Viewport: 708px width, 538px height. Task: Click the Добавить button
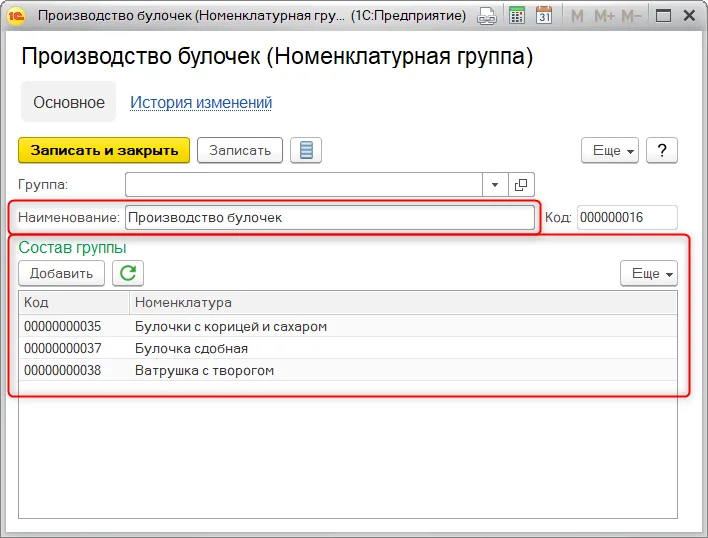pos(61,273)
